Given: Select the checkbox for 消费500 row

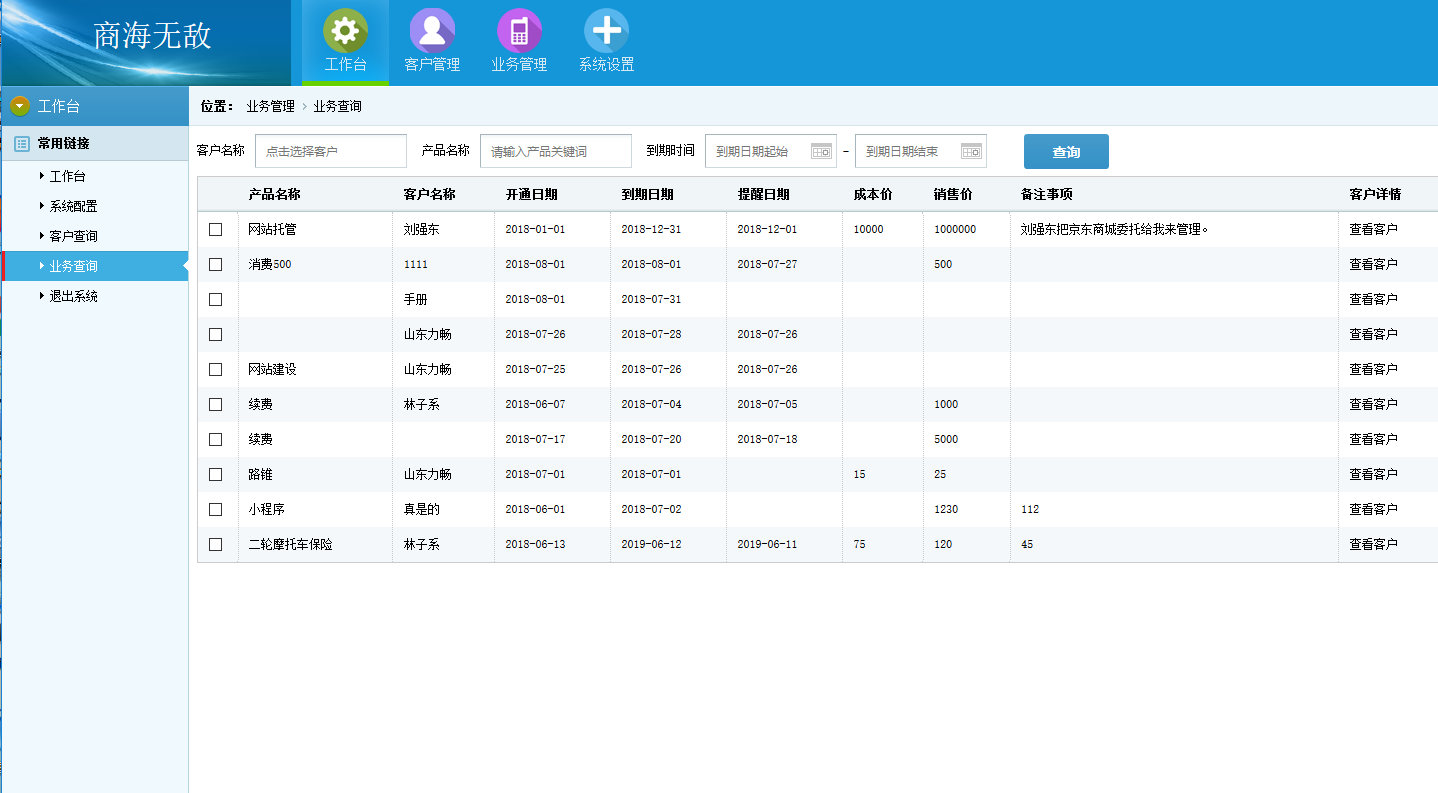Looking at the screenshot, I should (x=215, y=265).
